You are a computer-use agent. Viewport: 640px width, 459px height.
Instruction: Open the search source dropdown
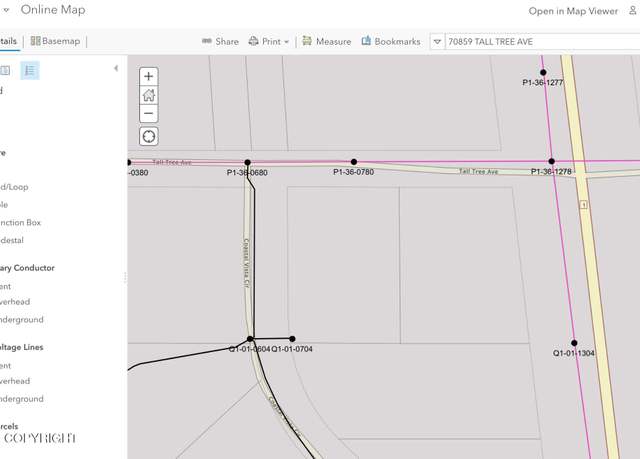pyautogui.click(x=437, y=42)
